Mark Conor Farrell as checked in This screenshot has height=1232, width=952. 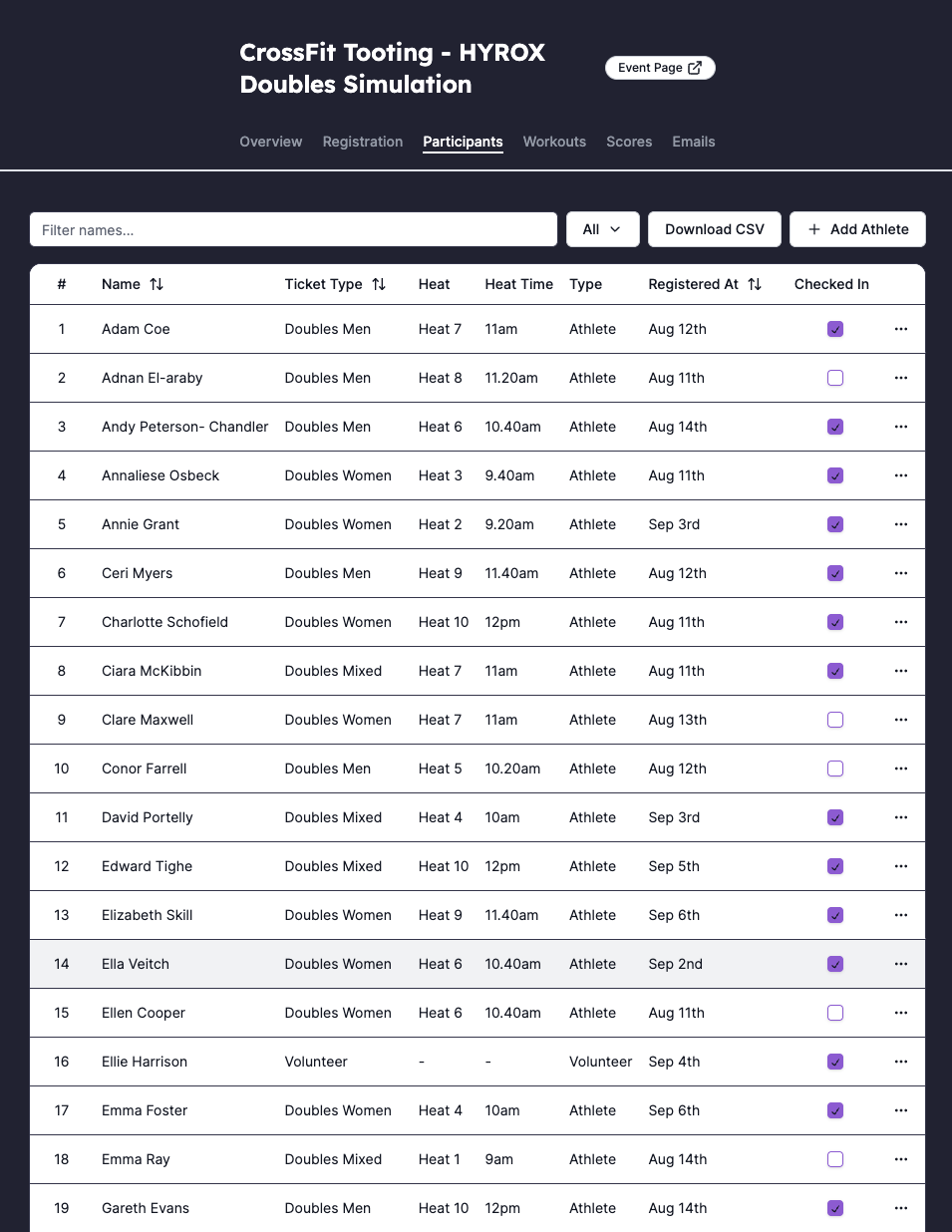(835, 769)
